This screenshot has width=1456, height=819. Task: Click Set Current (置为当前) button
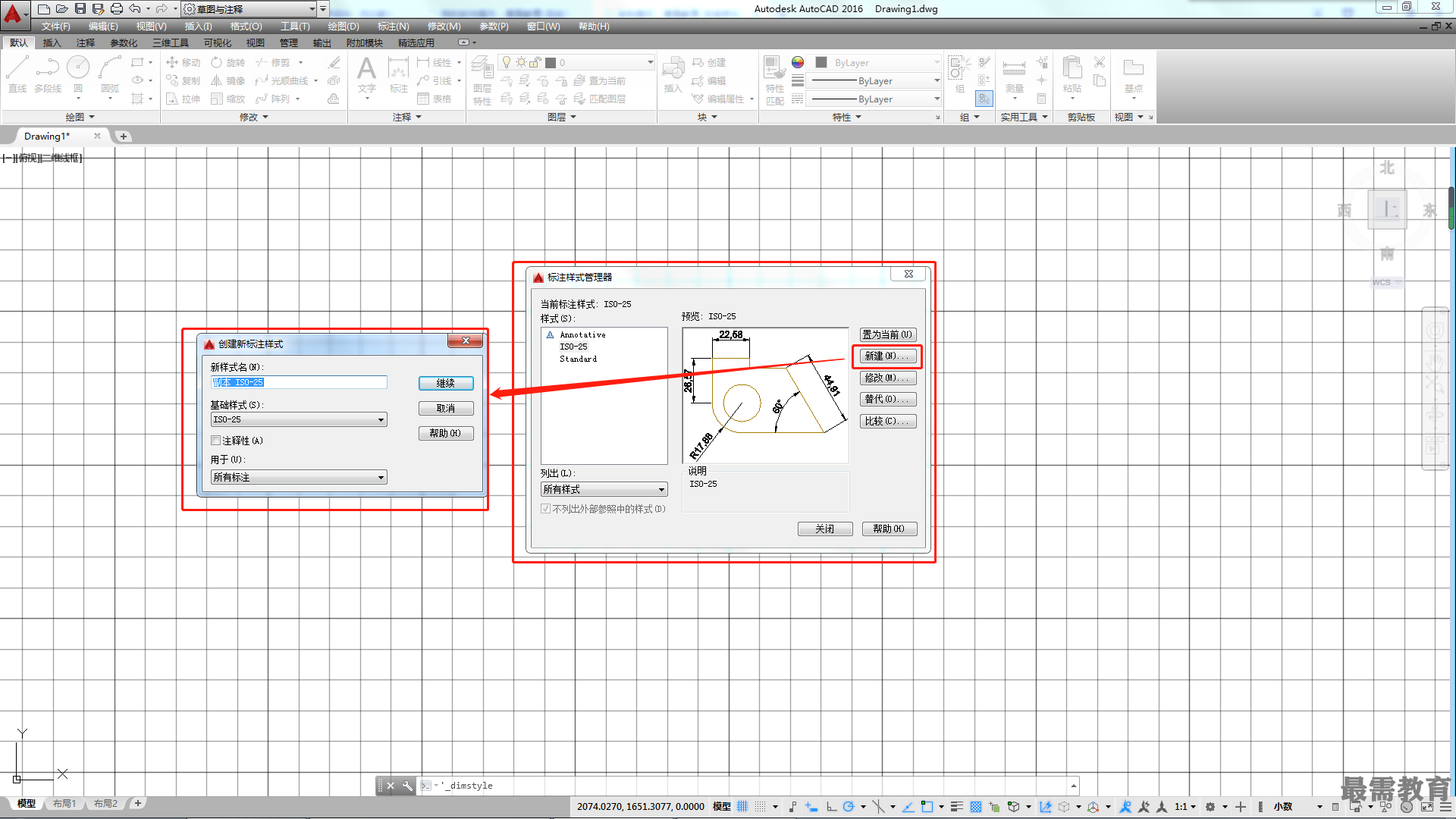[x=888, y=334]
